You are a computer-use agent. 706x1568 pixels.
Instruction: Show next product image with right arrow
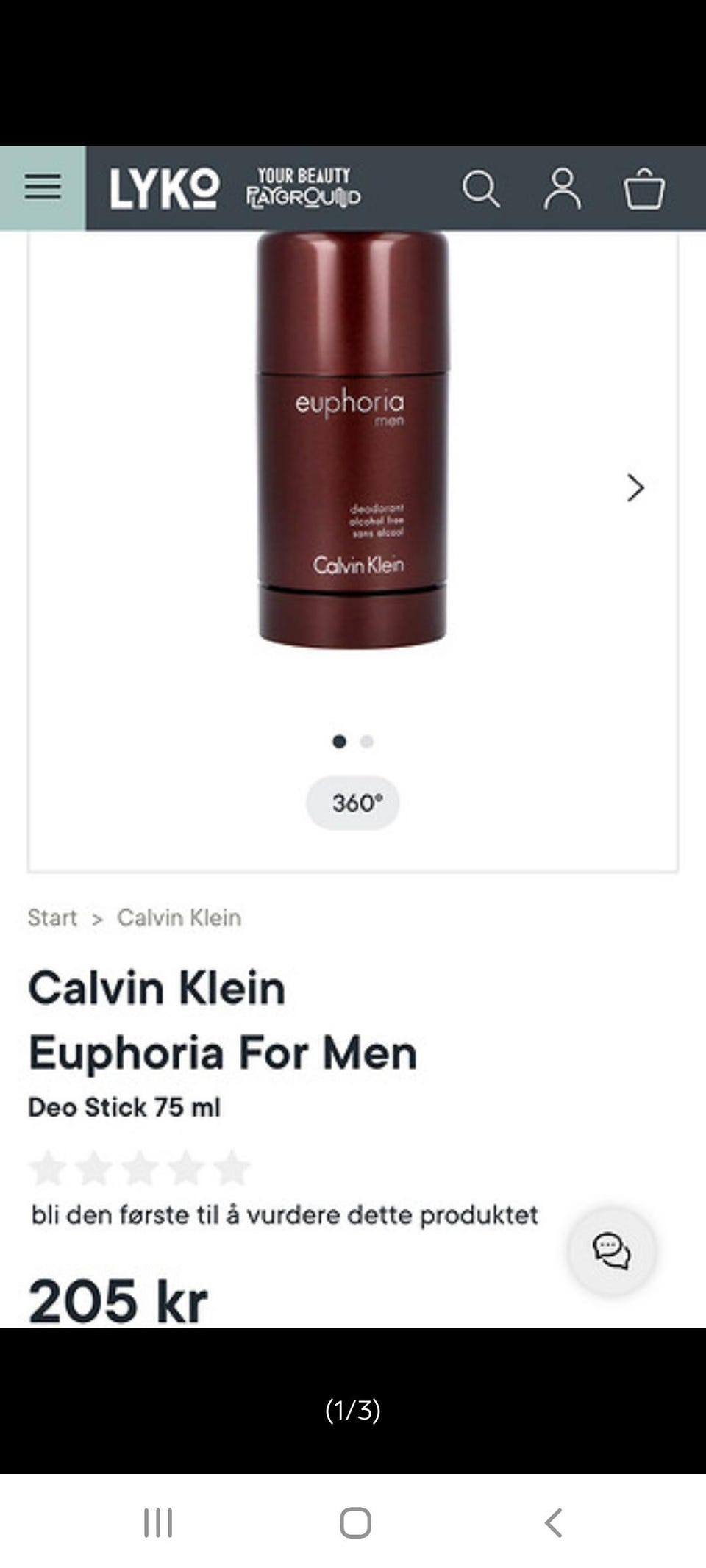[635, 487]
